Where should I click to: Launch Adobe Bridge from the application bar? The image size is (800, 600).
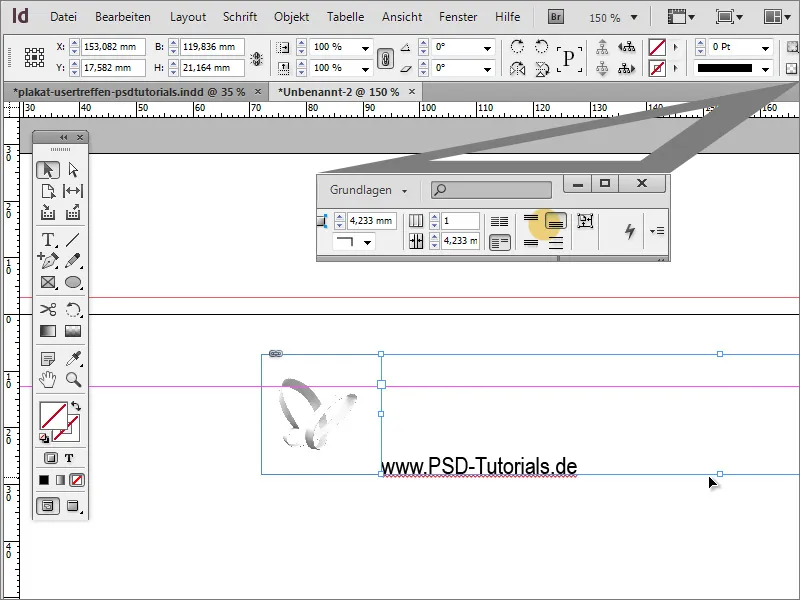(x=554, y=16)
